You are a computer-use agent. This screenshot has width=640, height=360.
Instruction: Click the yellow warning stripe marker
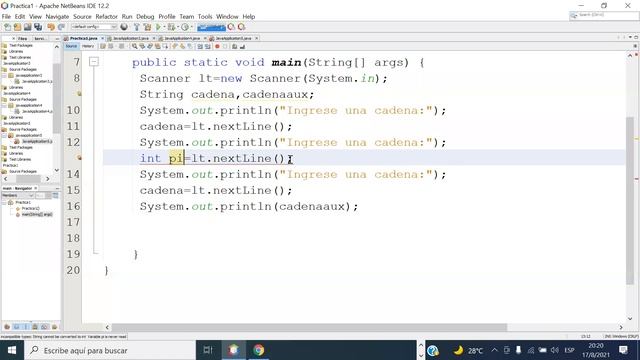637,139
